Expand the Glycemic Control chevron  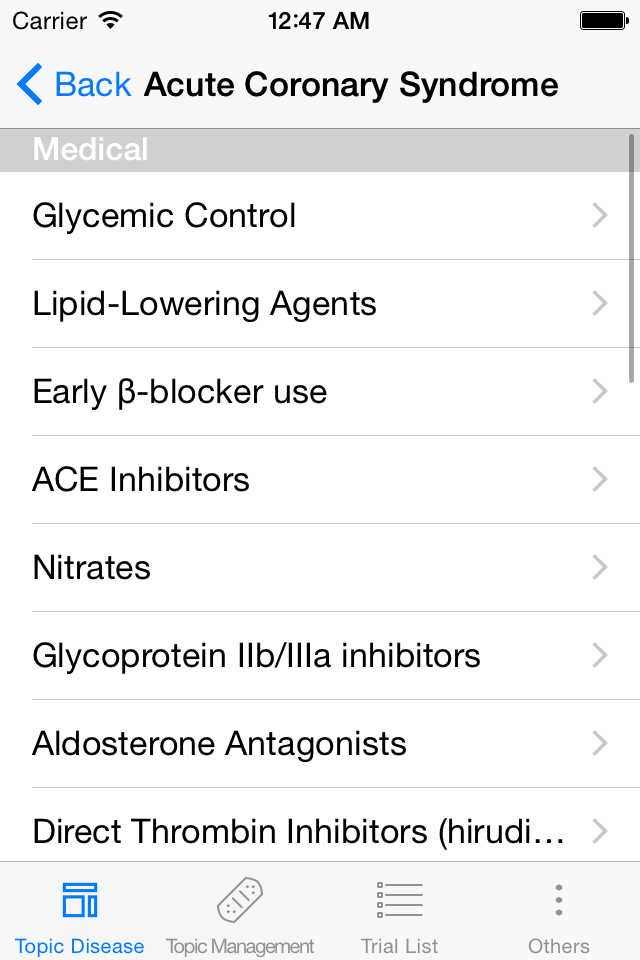click(x=600, y=216)
